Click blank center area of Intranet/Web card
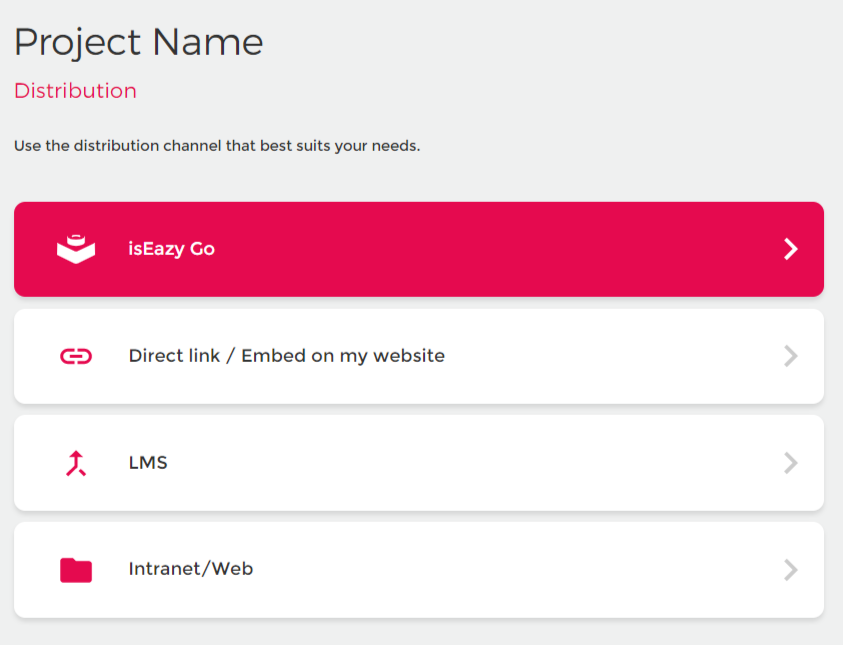This screenshot has width=843, height=645. click(500, 570)
